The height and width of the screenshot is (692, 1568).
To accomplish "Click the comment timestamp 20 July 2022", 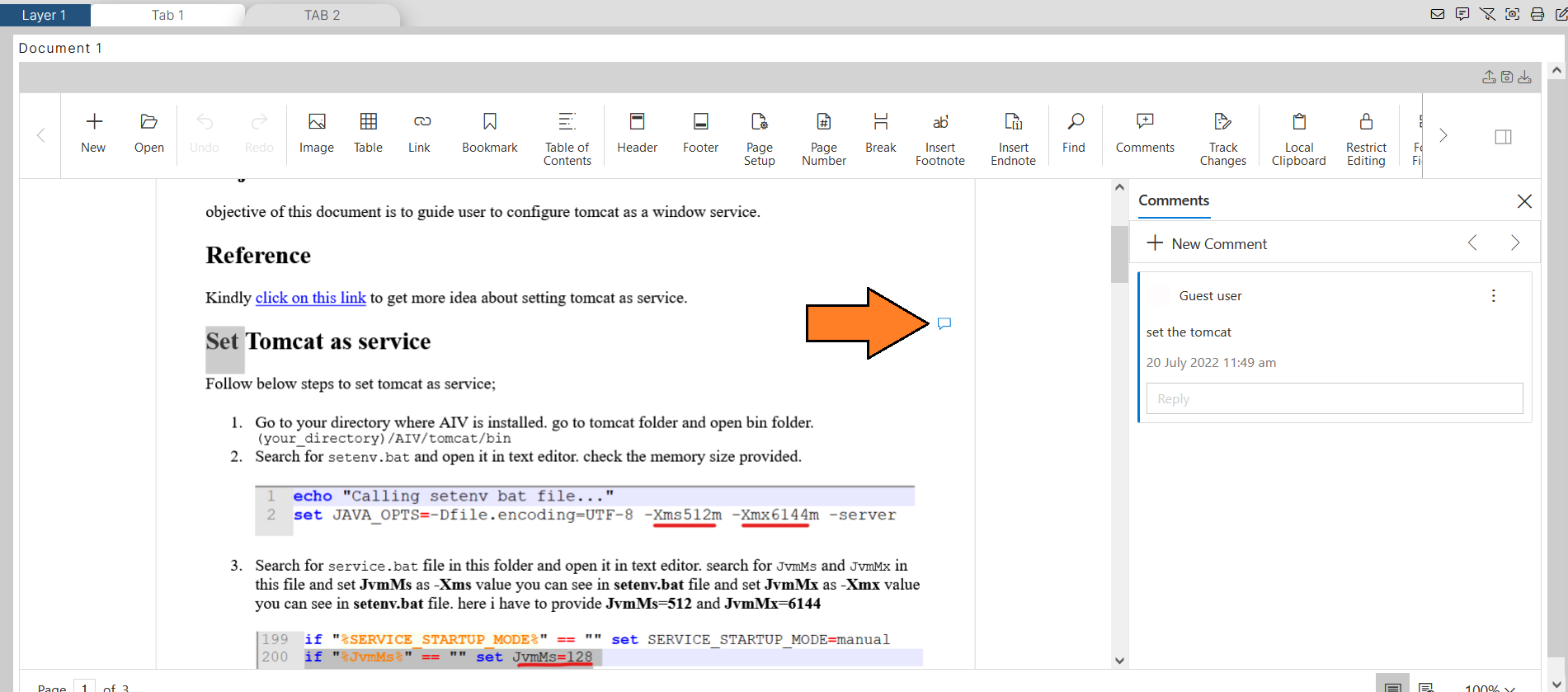I will point(1211,362).
